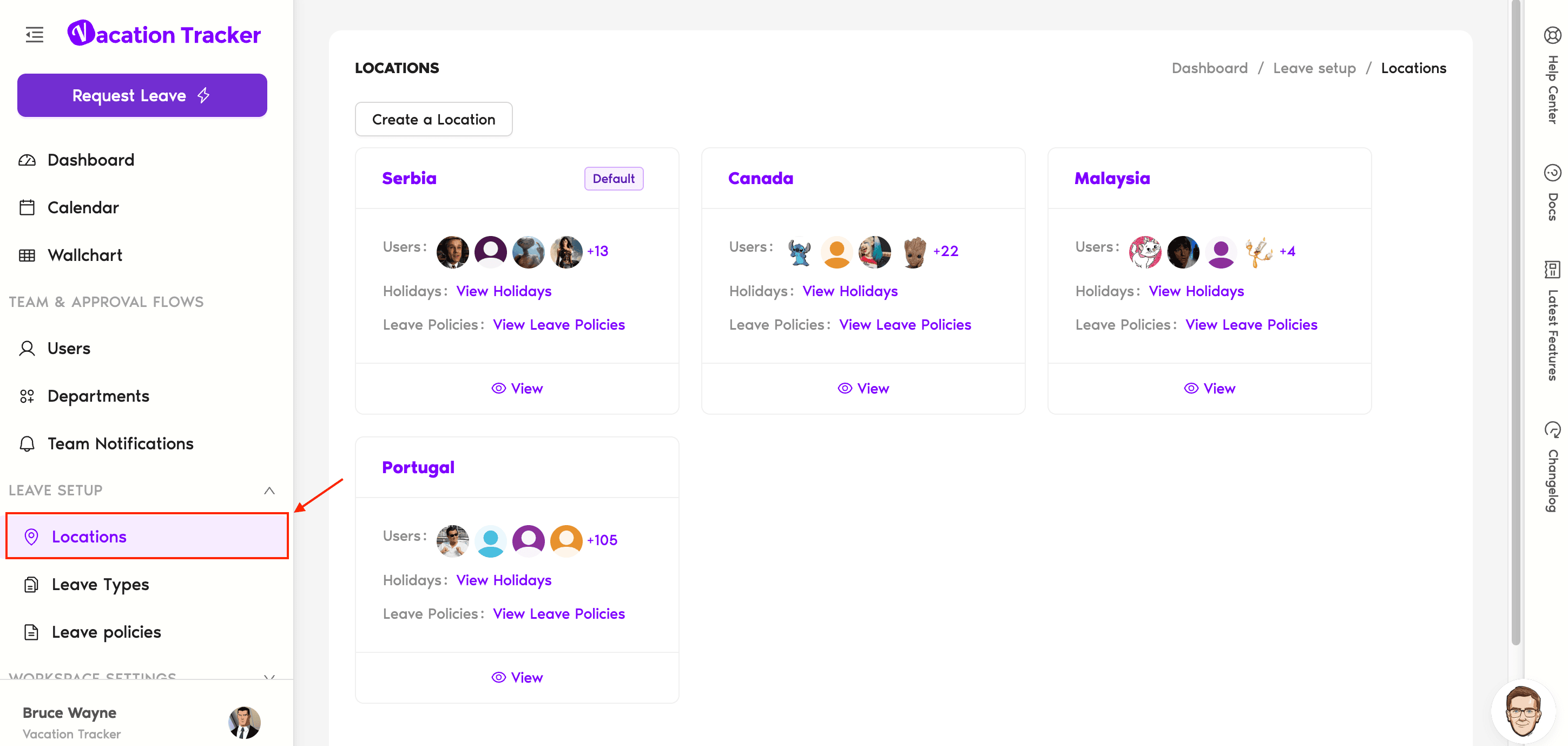Expand the +105 users in Portugal
This screenshot has width=1568, height=746.
coord(602,540)
